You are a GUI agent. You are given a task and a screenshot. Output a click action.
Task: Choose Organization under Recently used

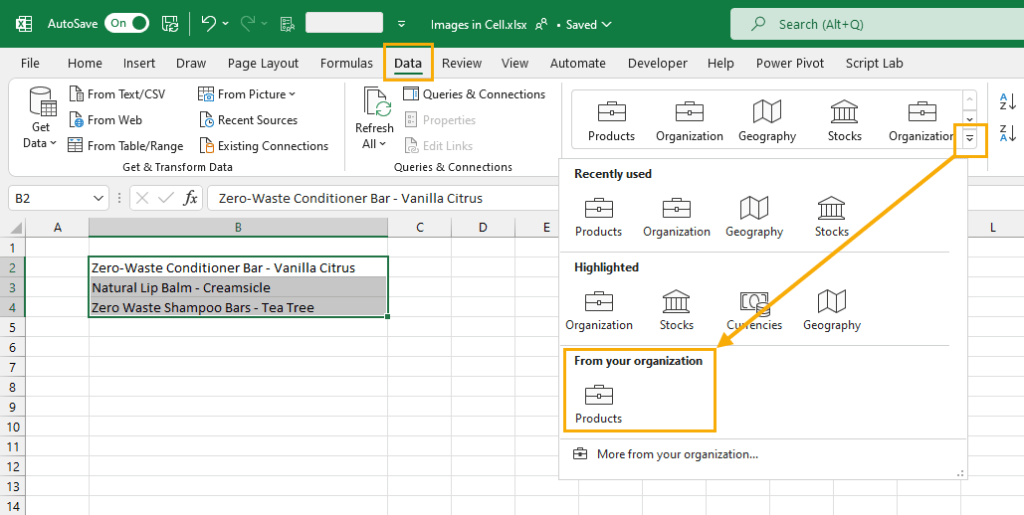[x=677, y=216]
